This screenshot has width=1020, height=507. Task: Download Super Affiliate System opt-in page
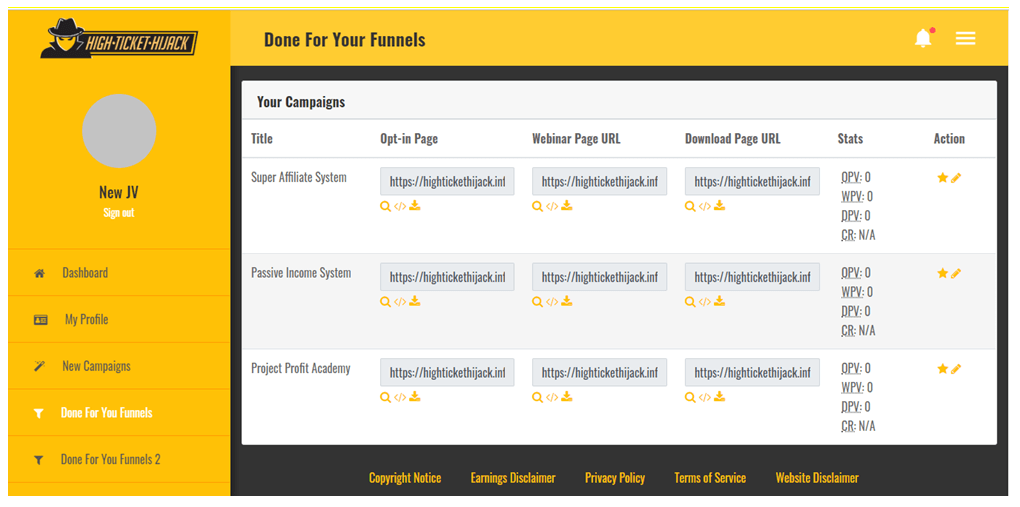click(415, 206)
